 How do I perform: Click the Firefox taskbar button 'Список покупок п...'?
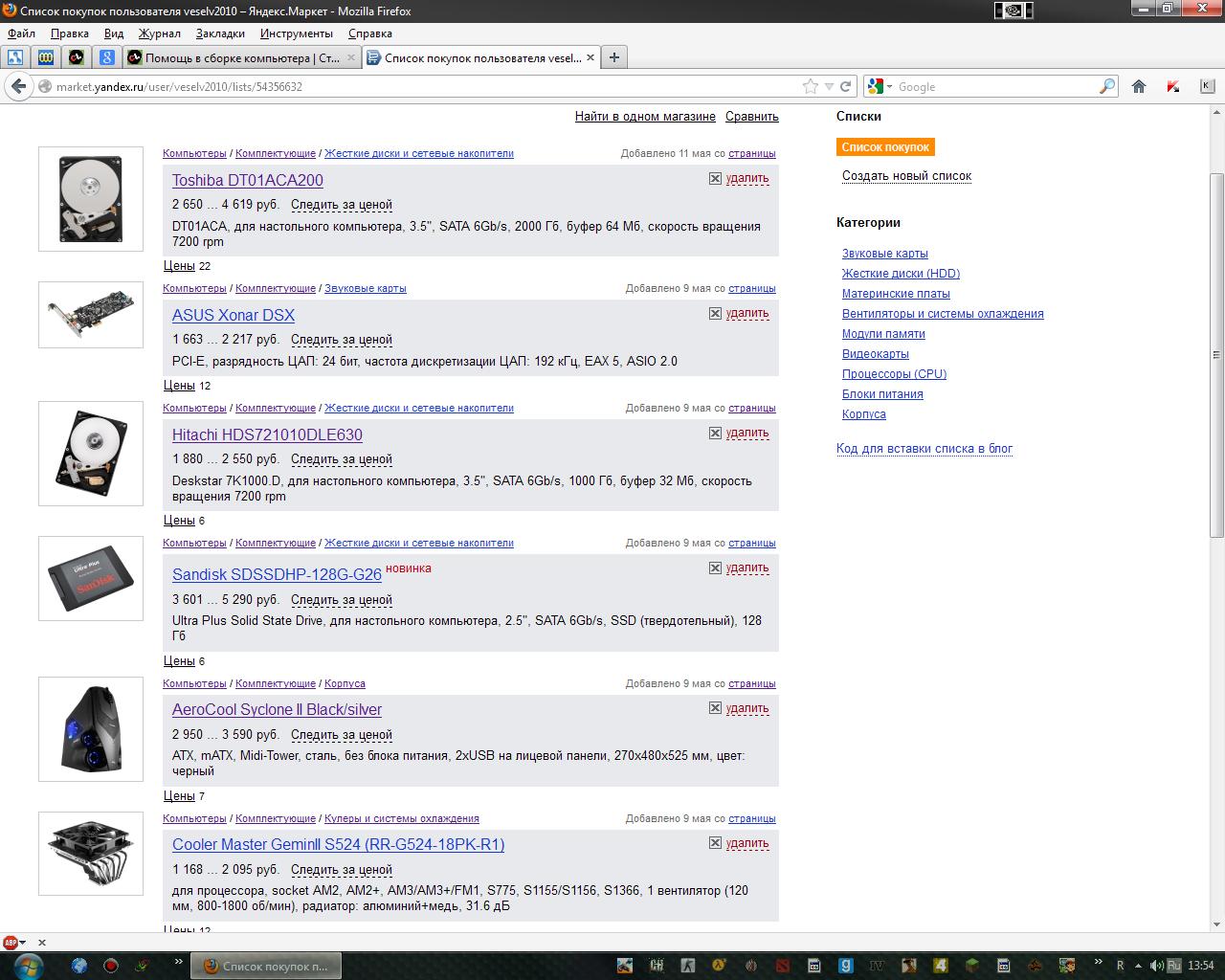coord(268,966)
